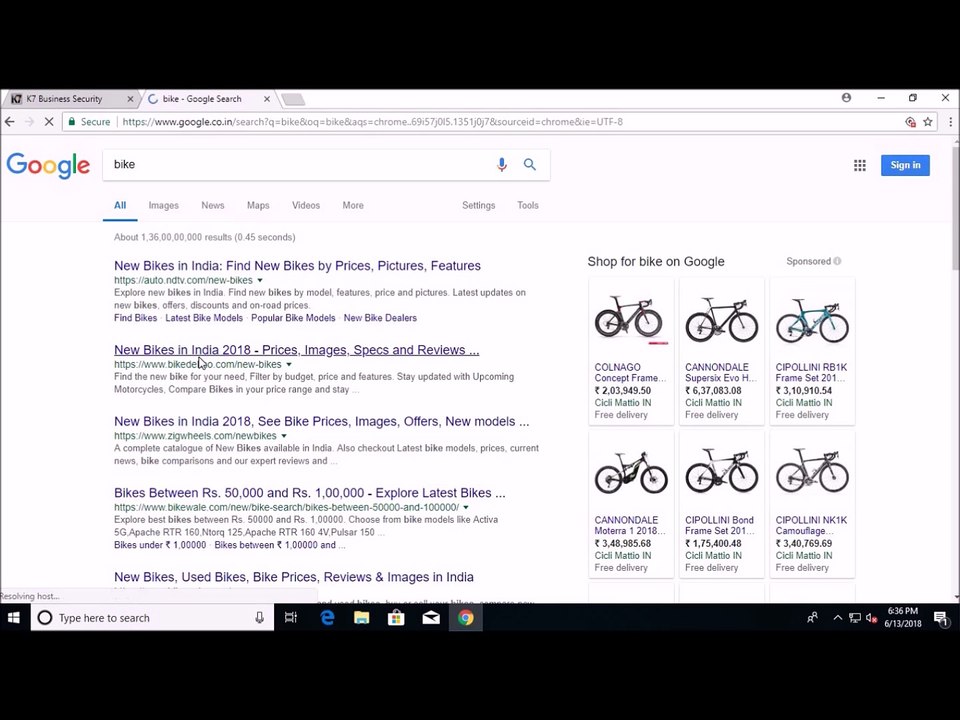This screenshot has width=960, height=720.
Task: Expand dropdown next to bikedekho.com URL
Action: 289,364
